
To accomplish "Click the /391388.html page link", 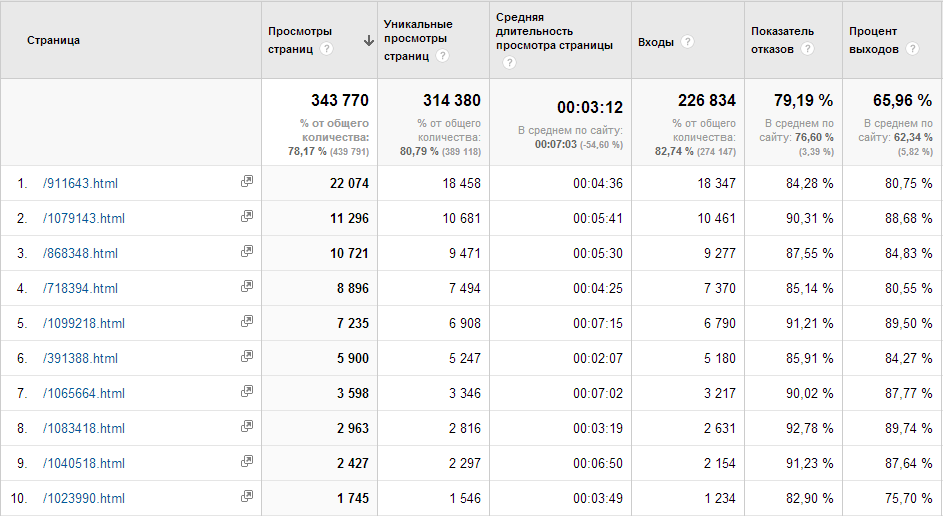I will click(x=80, y=358).
